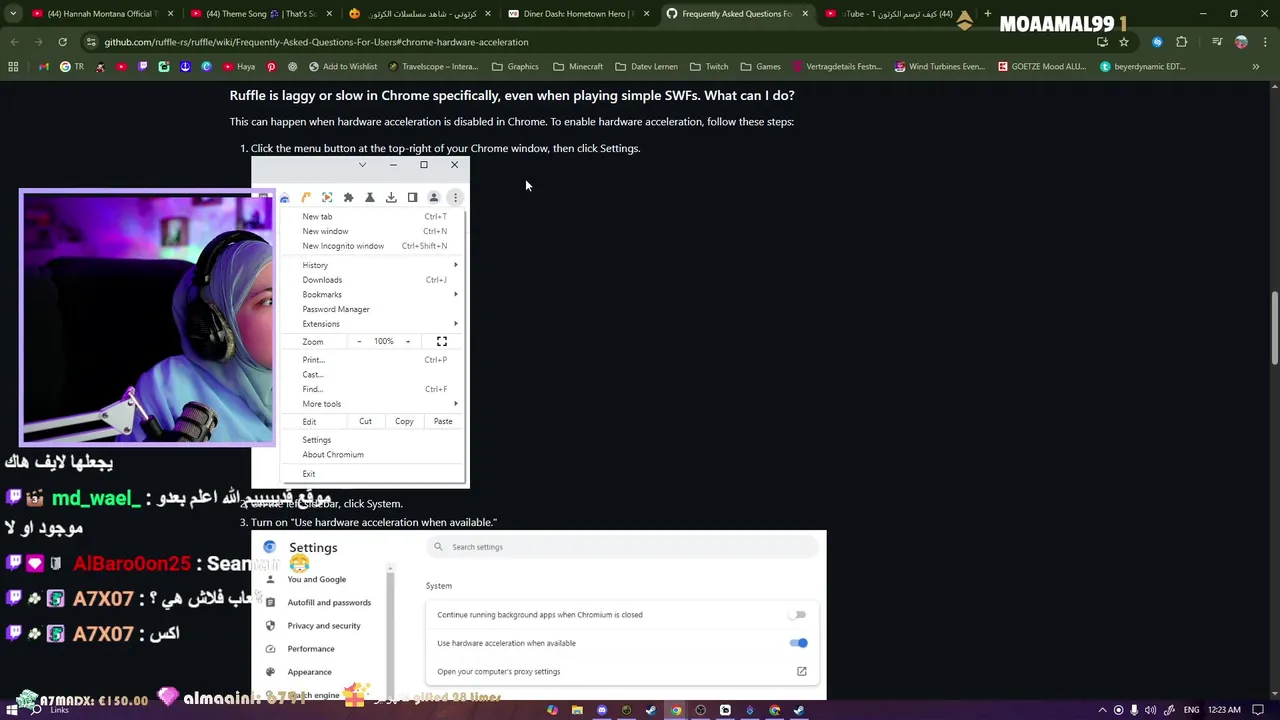Click the page's vertical scrollbar thumb
Image resolution: width=1280 pixels, height=720 pixels.
pyautogui.click(x=1274, y=328)
